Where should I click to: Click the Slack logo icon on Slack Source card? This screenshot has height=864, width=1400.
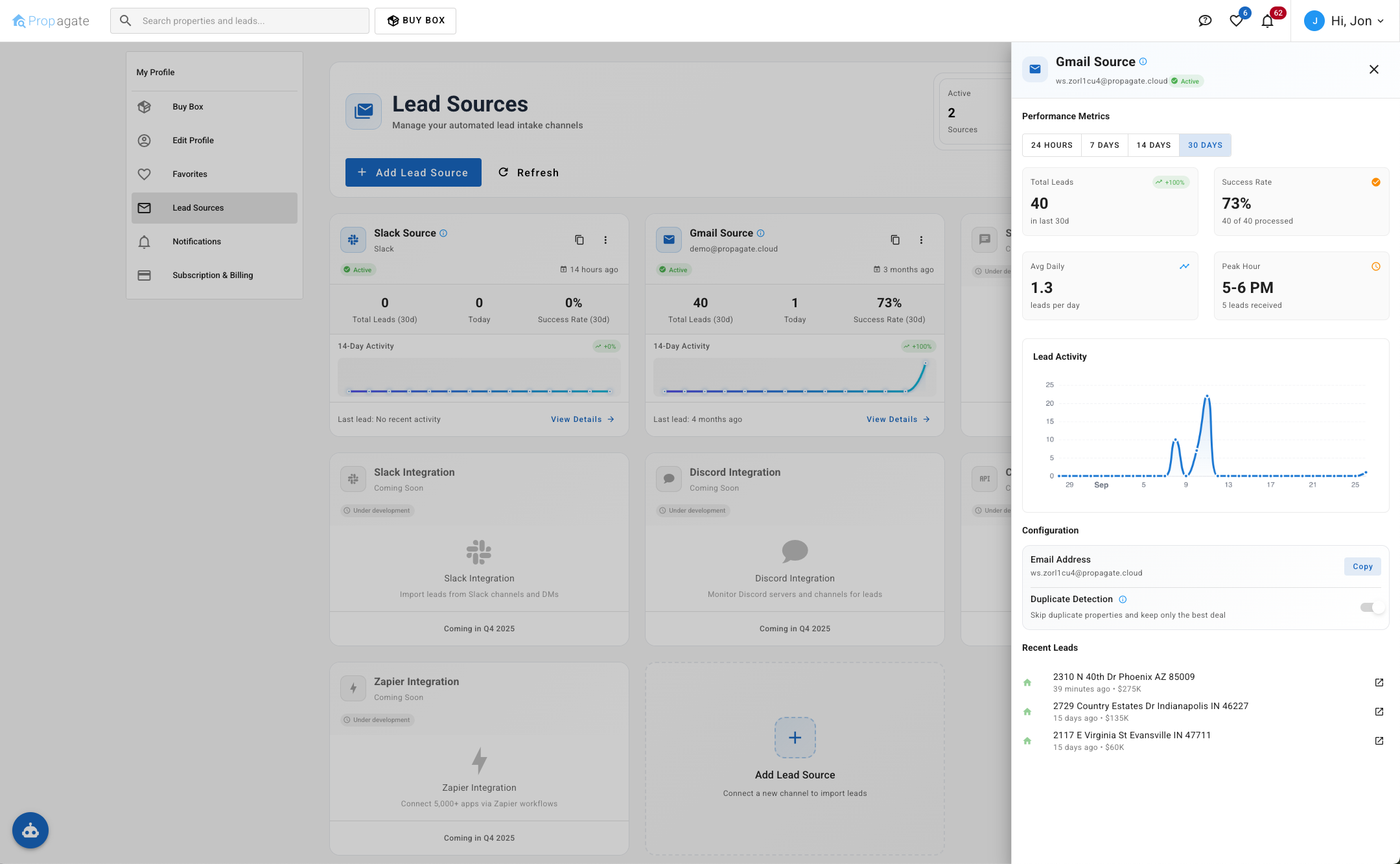coord(353,240)
